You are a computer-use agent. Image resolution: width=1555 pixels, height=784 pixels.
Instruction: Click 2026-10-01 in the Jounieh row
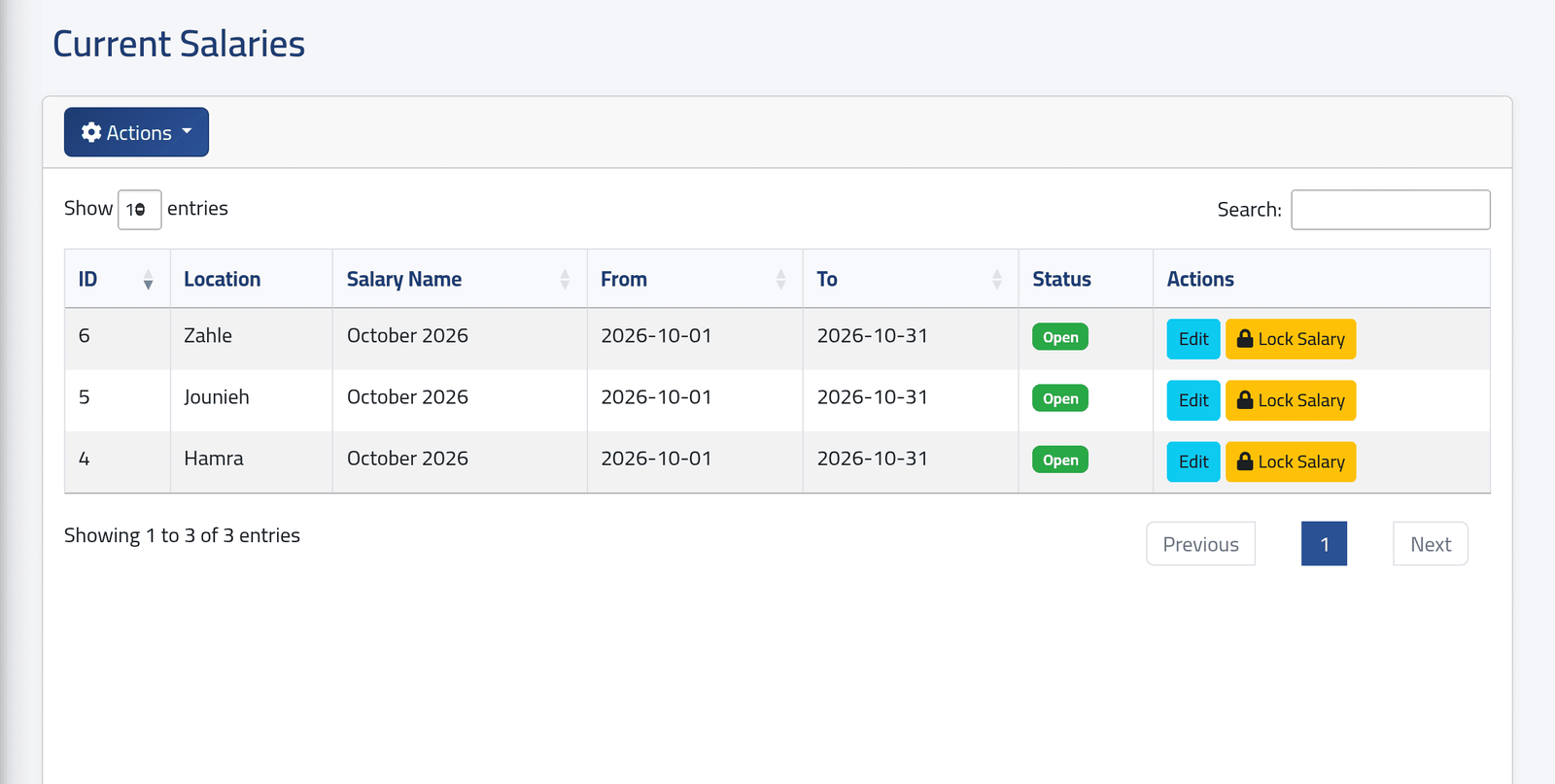point(656,397)
